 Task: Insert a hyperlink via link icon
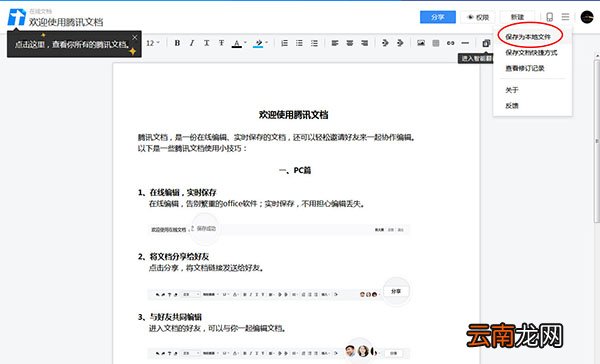coord(450,43)
